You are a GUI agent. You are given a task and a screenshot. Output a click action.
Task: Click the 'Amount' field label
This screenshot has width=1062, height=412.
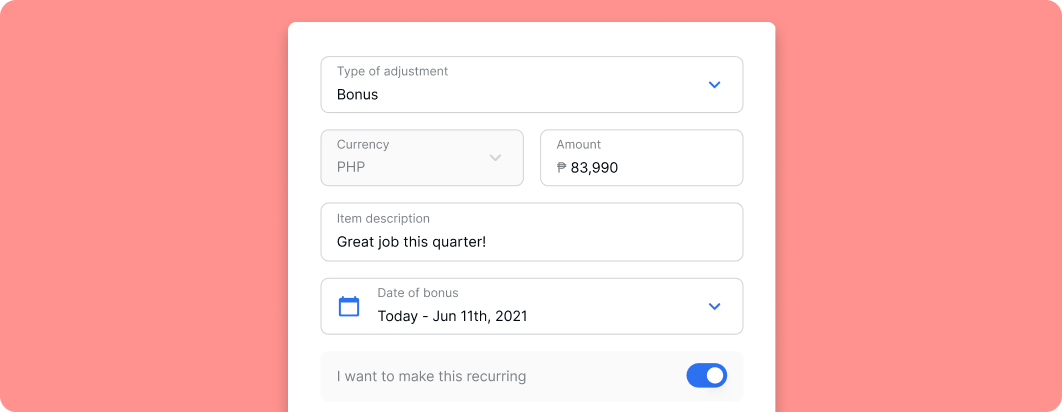point(578,144)
